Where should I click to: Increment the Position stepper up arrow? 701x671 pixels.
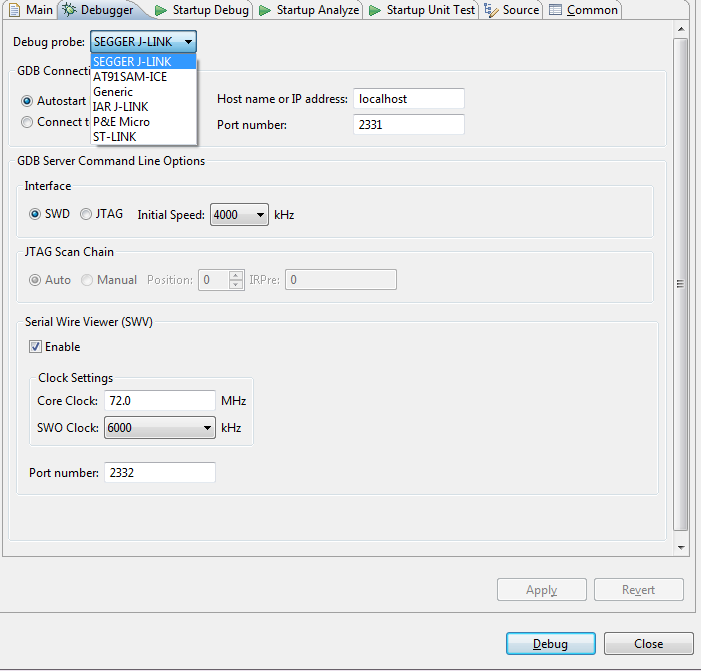click(236, 275)
